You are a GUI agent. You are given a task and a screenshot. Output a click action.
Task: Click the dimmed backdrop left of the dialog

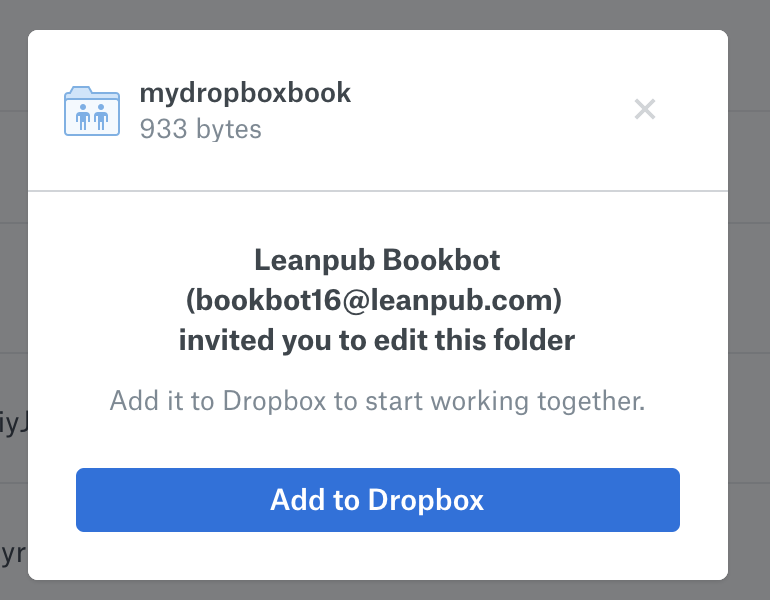(x=13, y=250)
